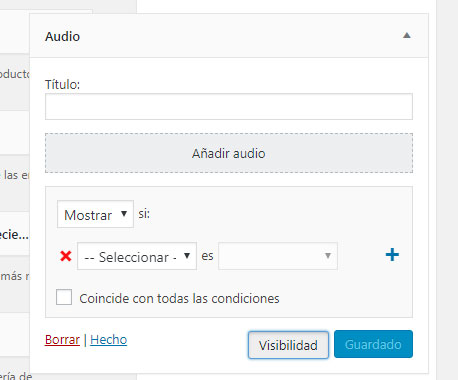Viewport: 458px width, 380px height.
Task: Open the -- Seleccionar -- condition dropdown
Action: tap(137, 256)
